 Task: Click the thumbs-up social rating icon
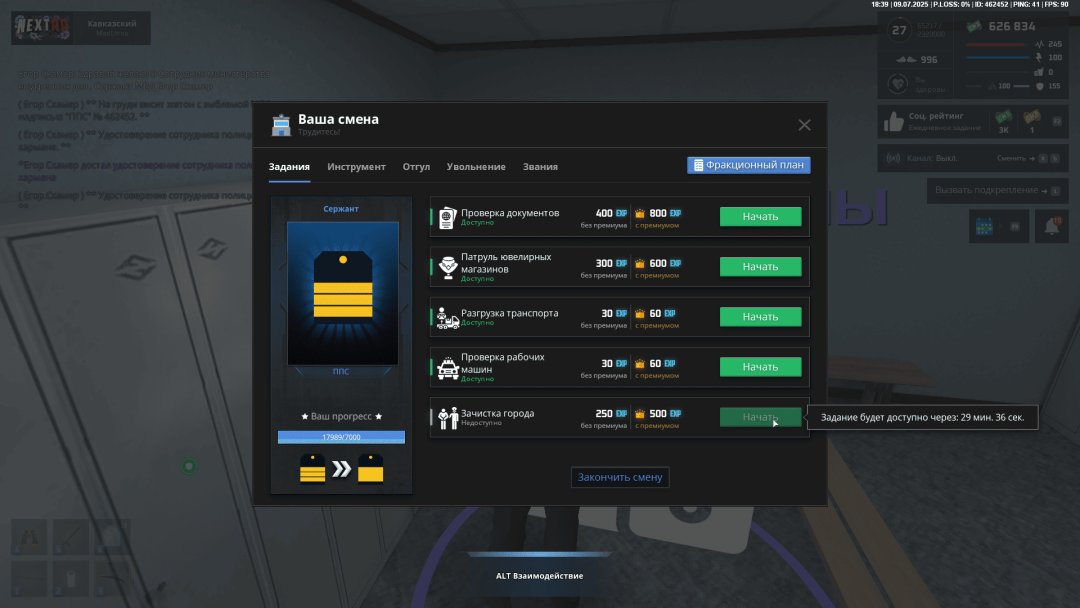(x=893, y=122)
